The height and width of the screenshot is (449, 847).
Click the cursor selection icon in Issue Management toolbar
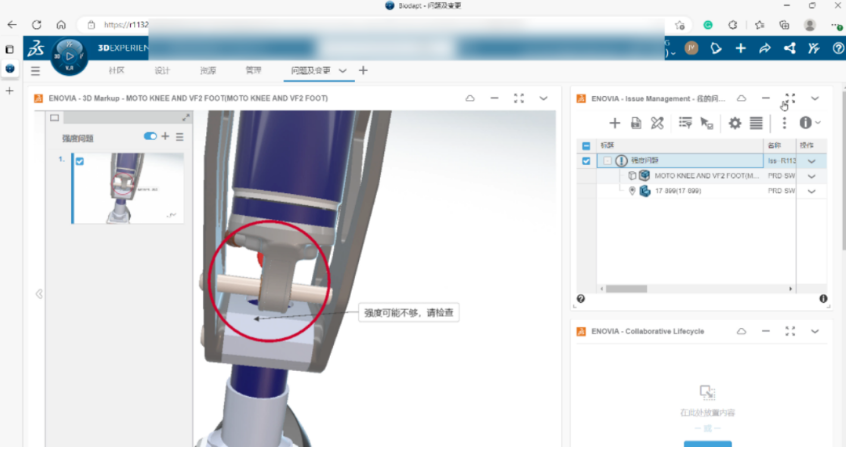pyautogui.click(x=707, y=123)
